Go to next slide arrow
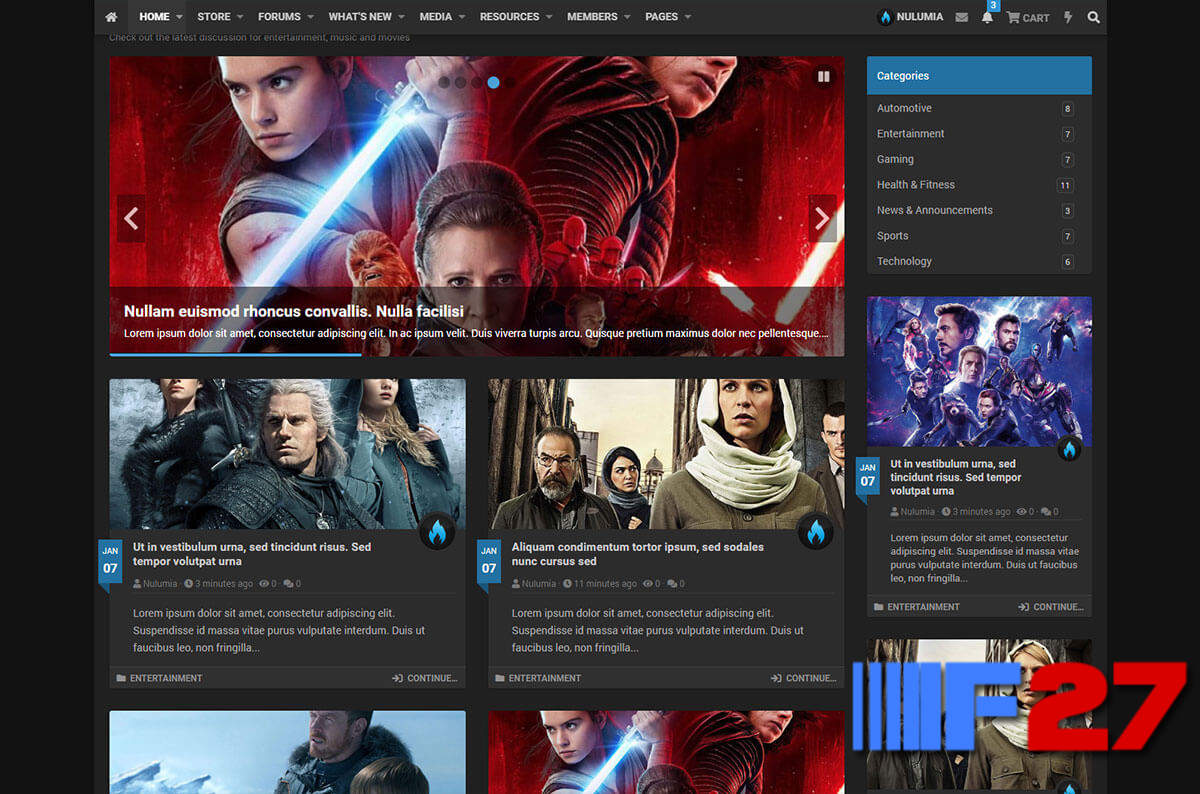Viewport: 1200px width, 794px height. [x=822, y=218]
